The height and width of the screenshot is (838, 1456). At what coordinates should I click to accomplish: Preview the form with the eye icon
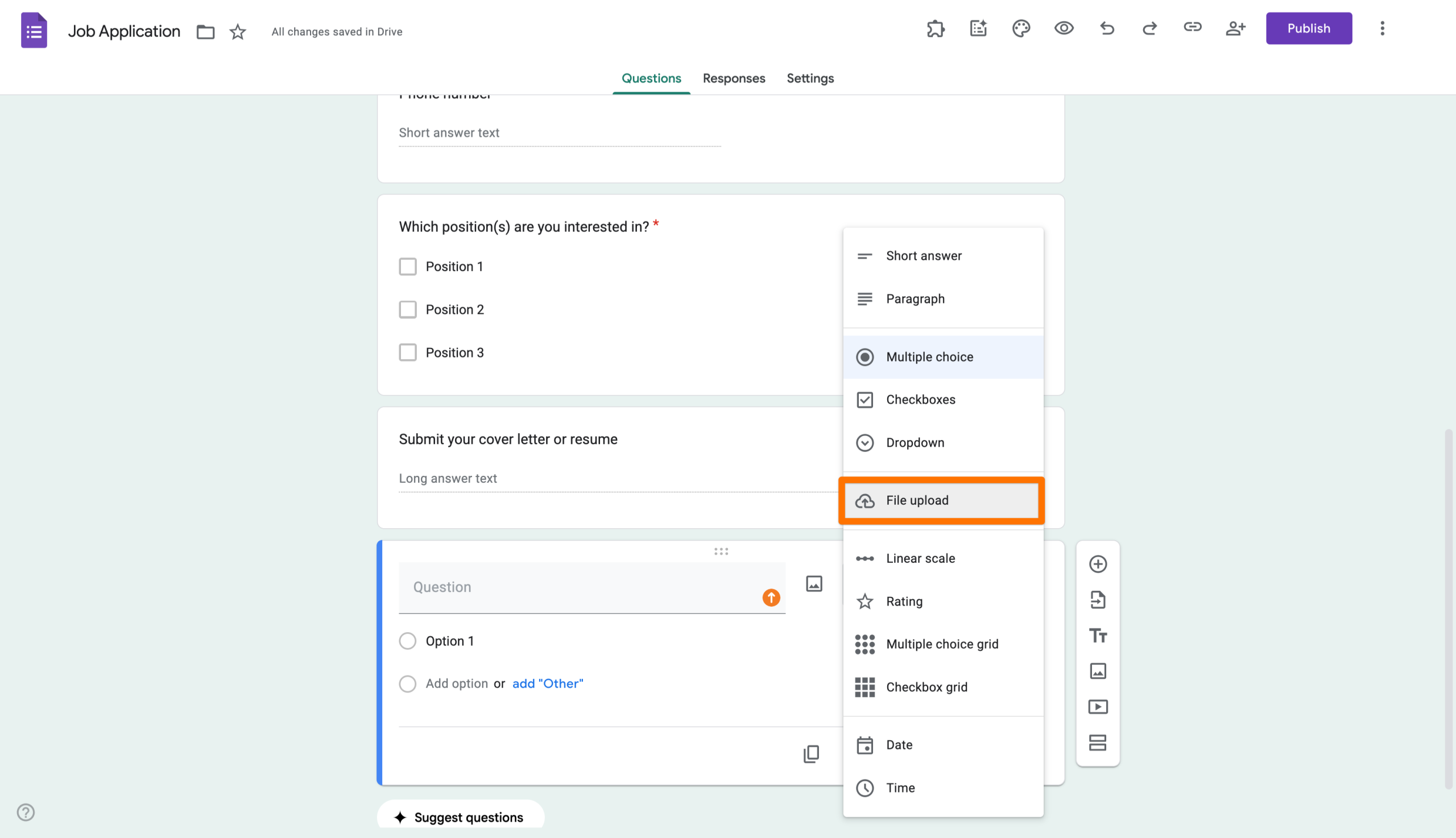click(1064, 28)
